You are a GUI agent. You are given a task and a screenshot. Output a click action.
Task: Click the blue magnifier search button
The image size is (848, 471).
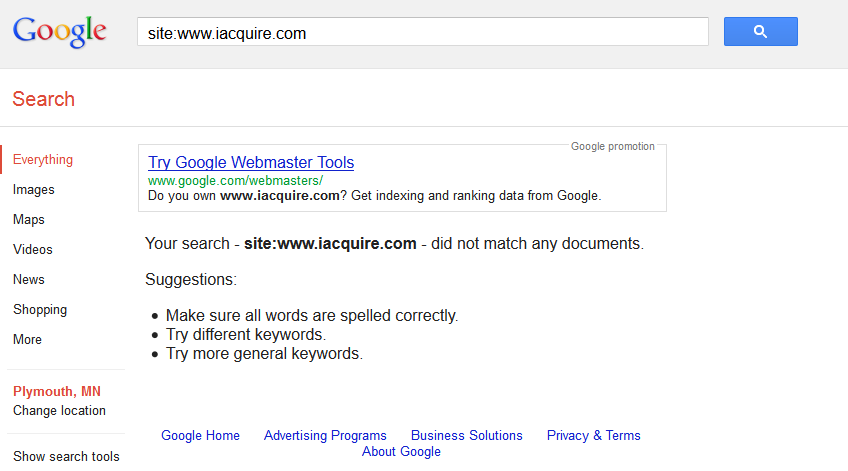click(x=760, y=31)
